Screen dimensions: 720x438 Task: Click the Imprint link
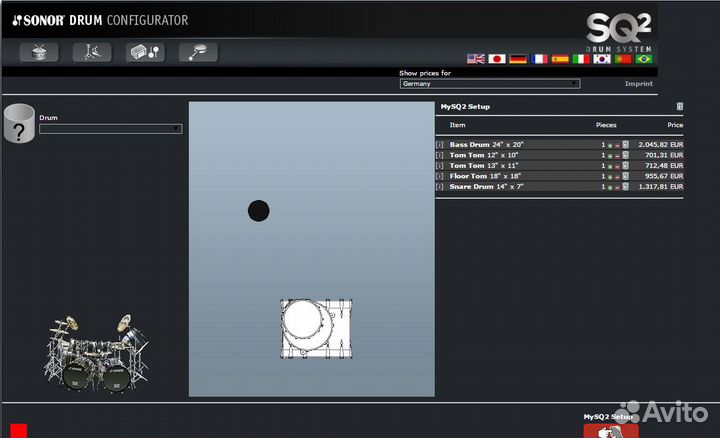pos(638,84)
